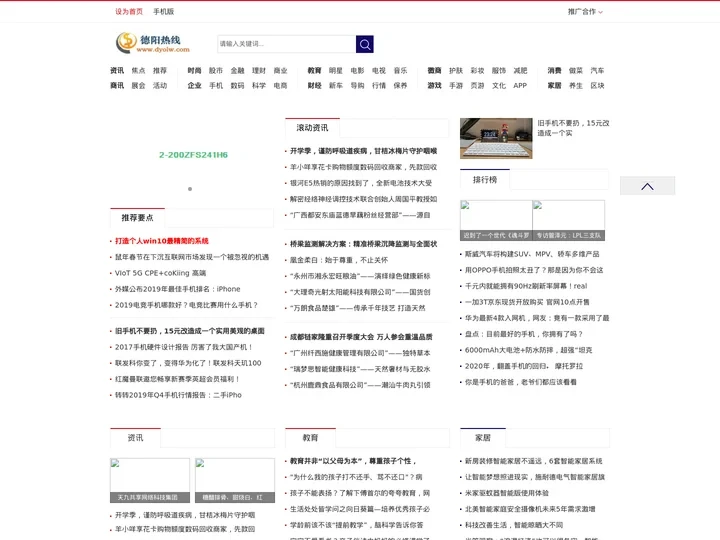The height and width of the screenshot is (540, 720).
Task: Focus the keyword search input field
Action: (287, 44)
